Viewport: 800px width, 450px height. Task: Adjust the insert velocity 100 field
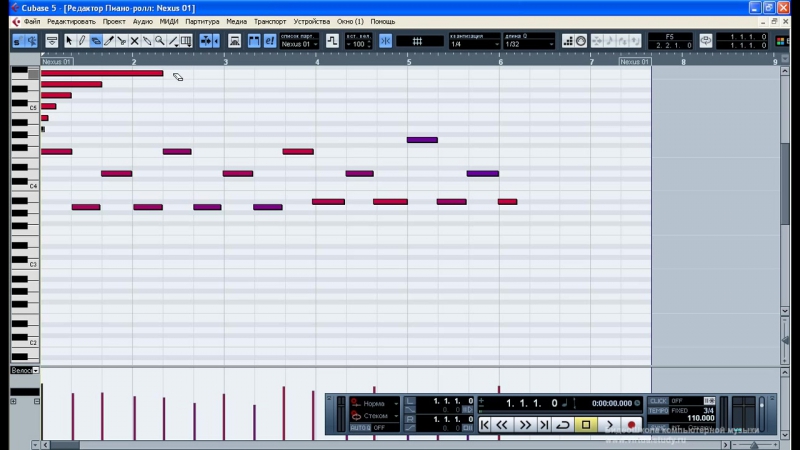pyautogui.click(x=359, y=44)
